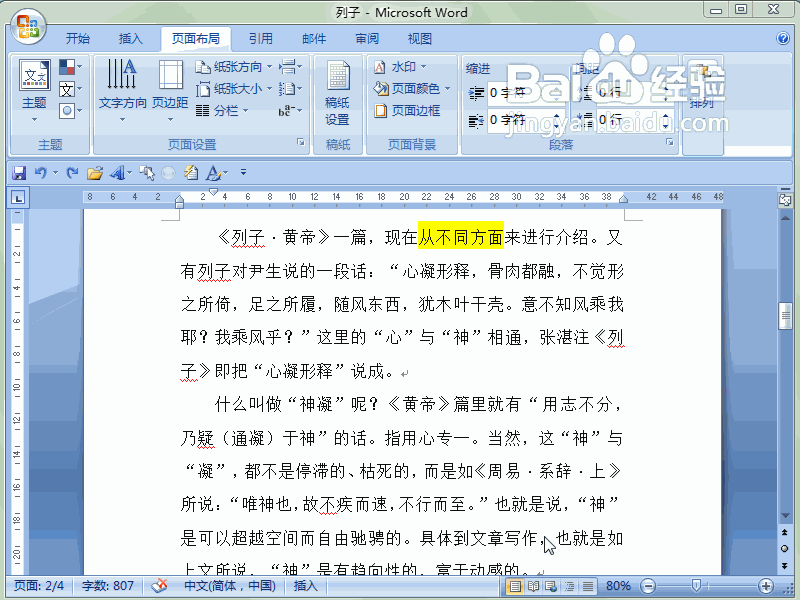Screen dimensions: 800x600
Task: Click proofing errors status icon
Action: [x=160, y=586]
